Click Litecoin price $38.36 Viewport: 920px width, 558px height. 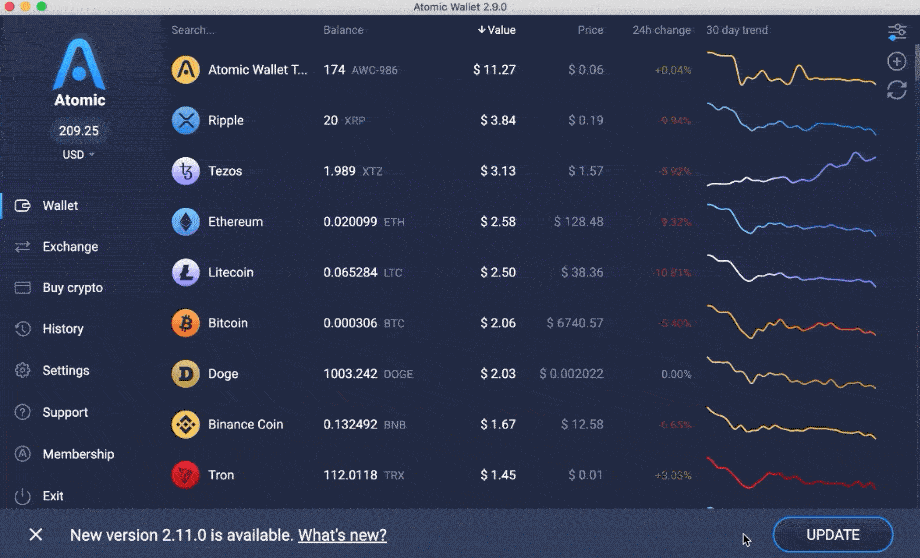tap(581, 272)
